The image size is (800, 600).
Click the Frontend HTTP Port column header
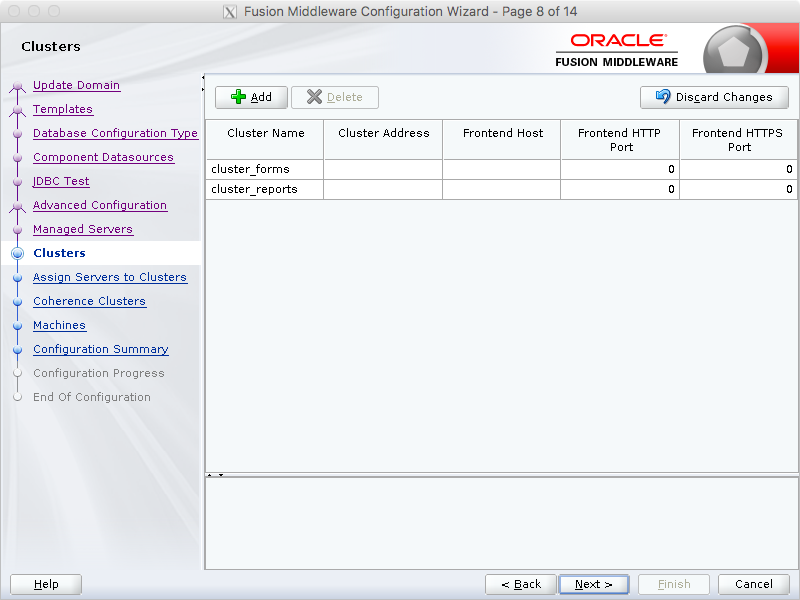[x=620, y=139]
